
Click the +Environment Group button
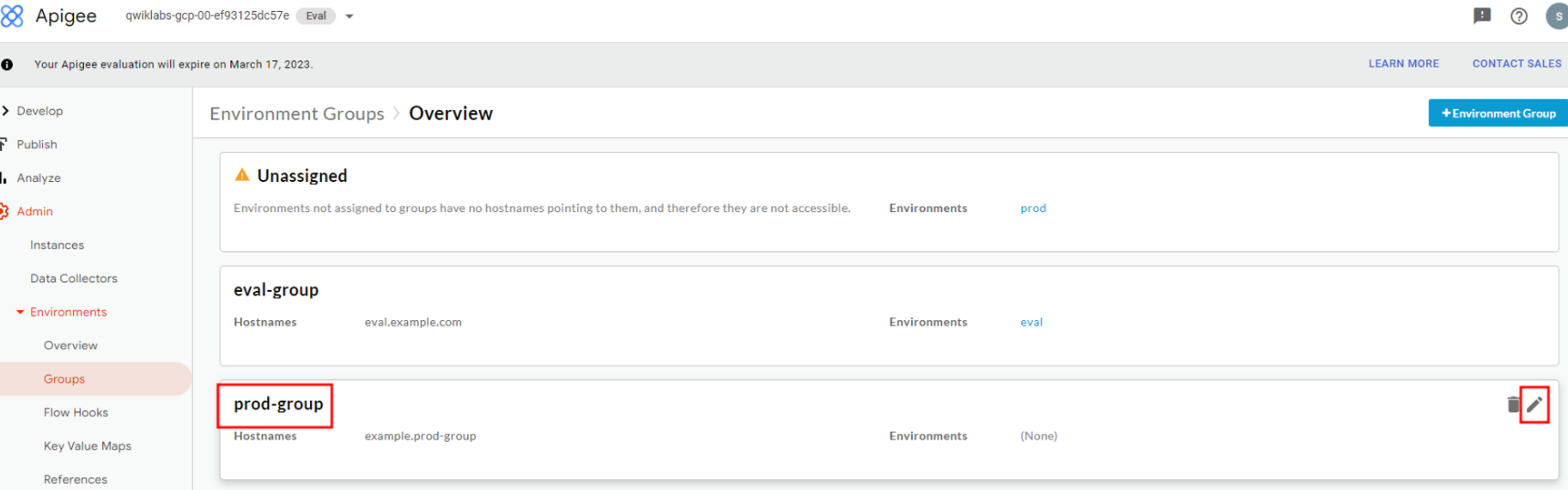[x=1498, y=113]
